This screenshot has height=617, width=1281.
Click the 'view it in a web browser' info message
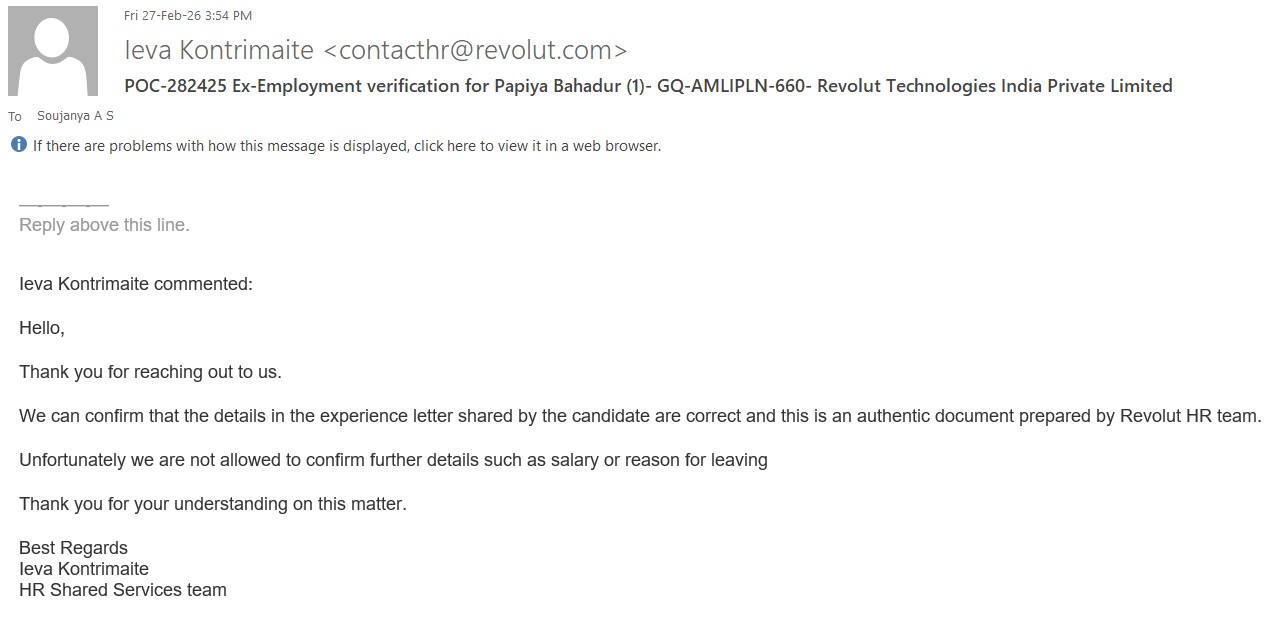[346, 146]
